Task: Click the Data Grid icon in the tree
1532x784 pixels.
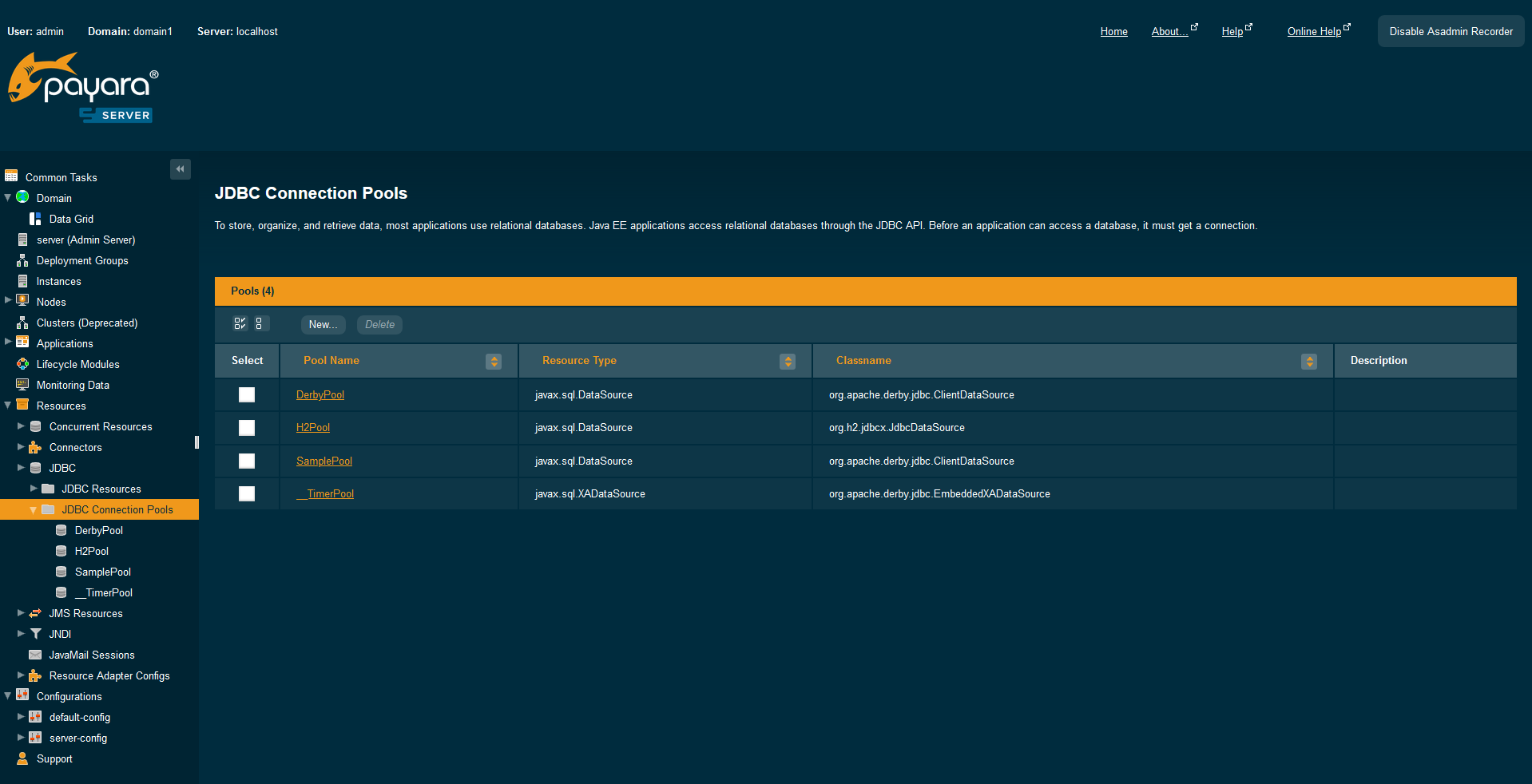Action: coord(35,219)
